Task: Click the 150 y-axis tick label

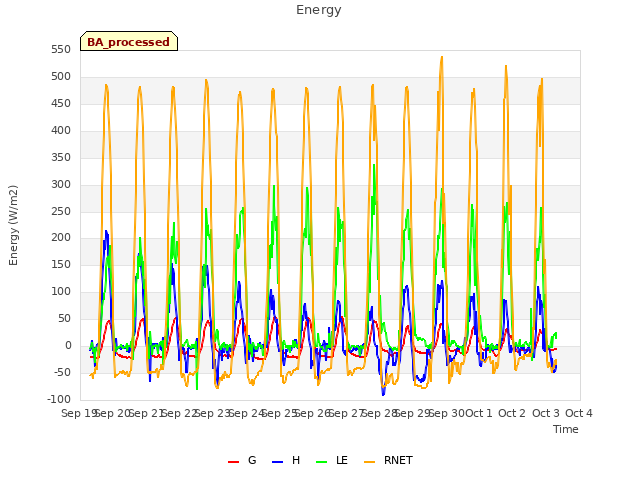Action: coord(61,265)
